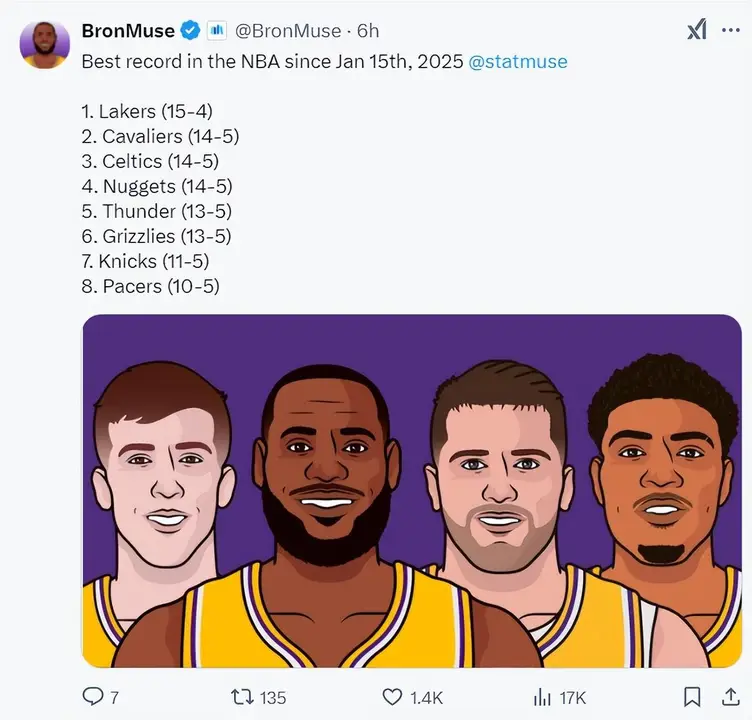Like the tweet with the heart icon

click(x=392, y=697)
